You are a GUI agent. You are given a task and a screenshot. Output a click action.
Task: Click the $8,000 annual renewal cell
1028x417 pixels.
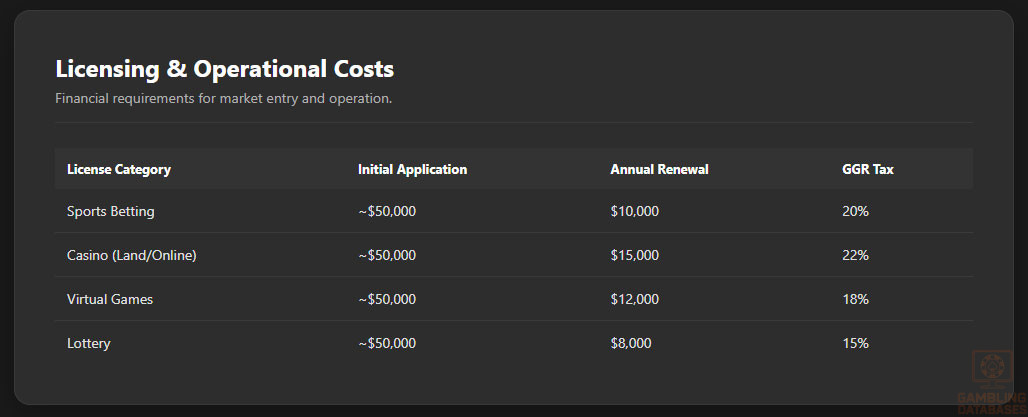(x=630, y=343)
